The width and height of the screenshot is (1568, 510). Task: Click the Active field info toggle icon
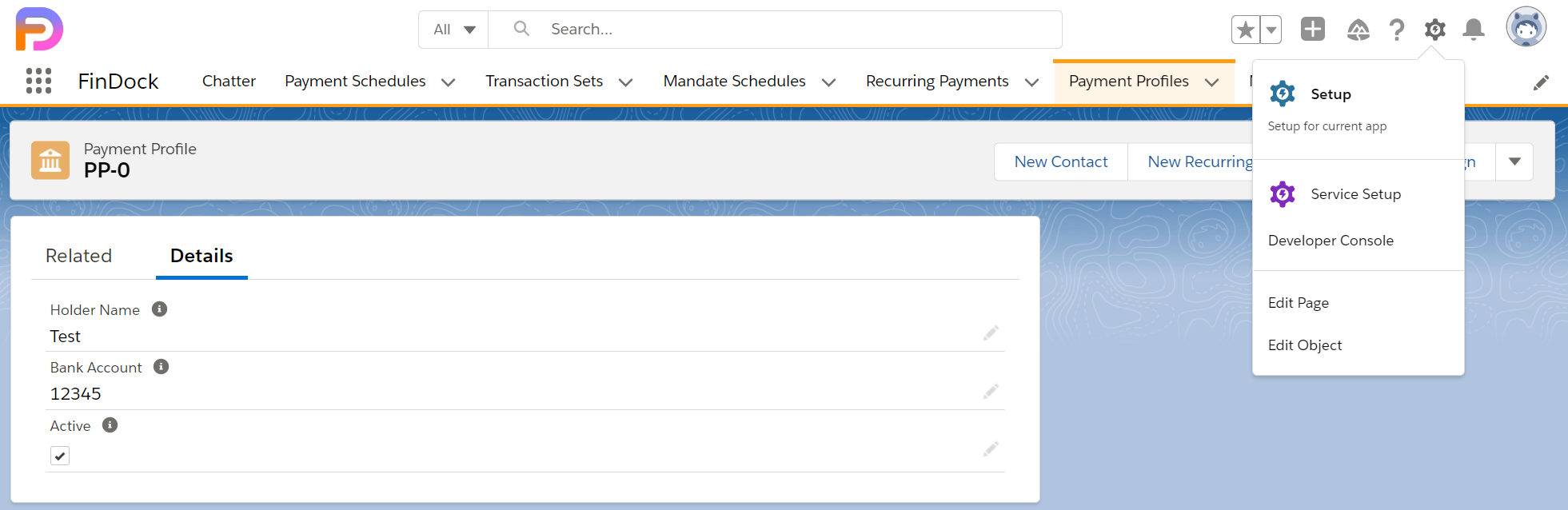110,424
